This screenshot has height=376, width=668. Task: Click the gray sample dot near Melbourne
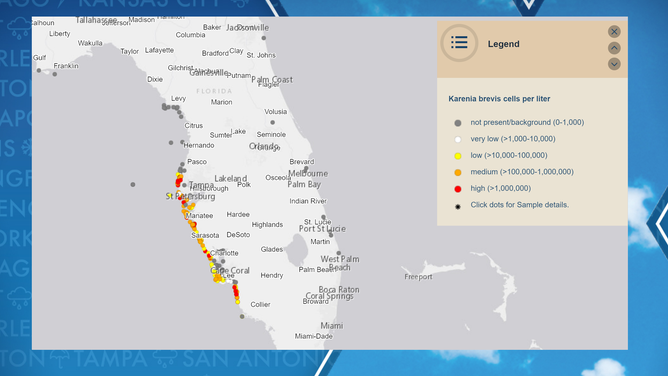point(306,169)
